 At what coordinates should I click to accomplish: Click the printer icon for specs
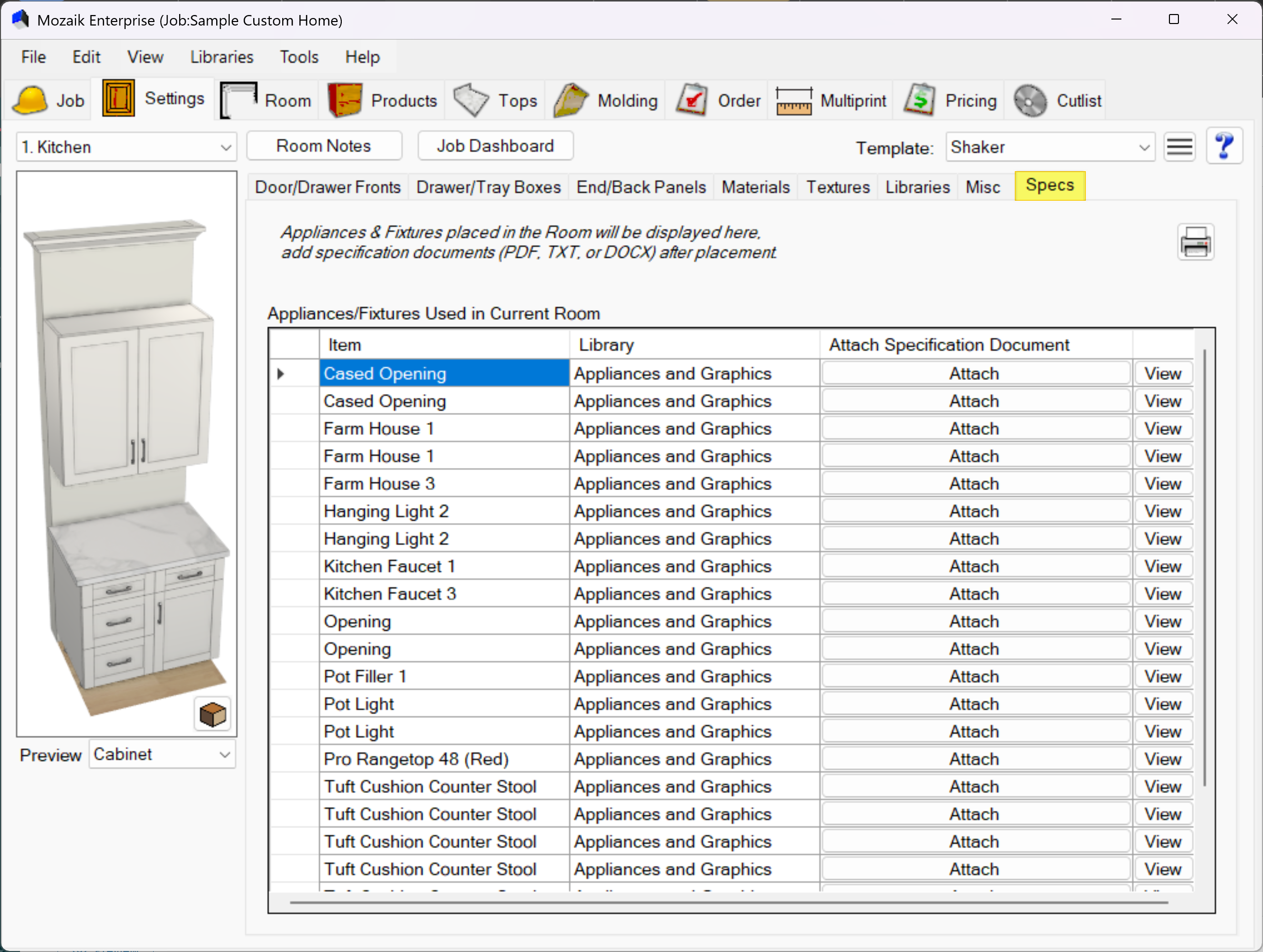pyautogui.click(x=1195, y=243)
